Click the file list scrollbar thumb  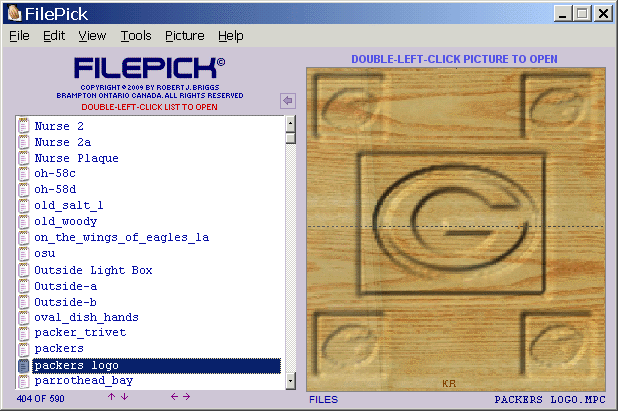point(290,138)
